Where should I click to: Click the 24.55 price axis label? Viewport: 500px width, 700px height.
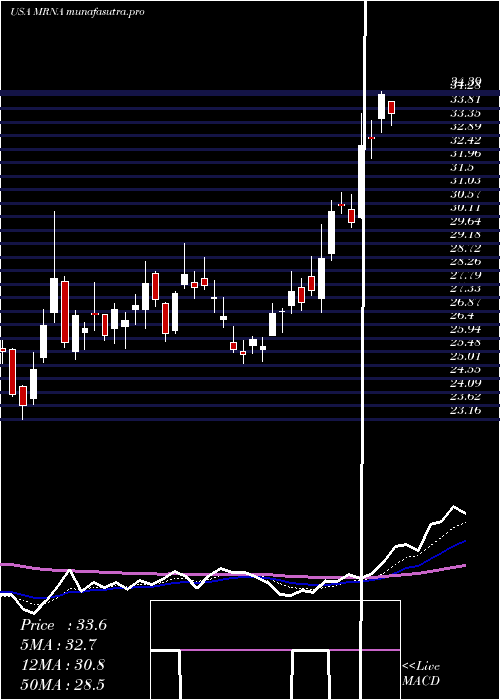pyautogui.click(x=466, y=369)
